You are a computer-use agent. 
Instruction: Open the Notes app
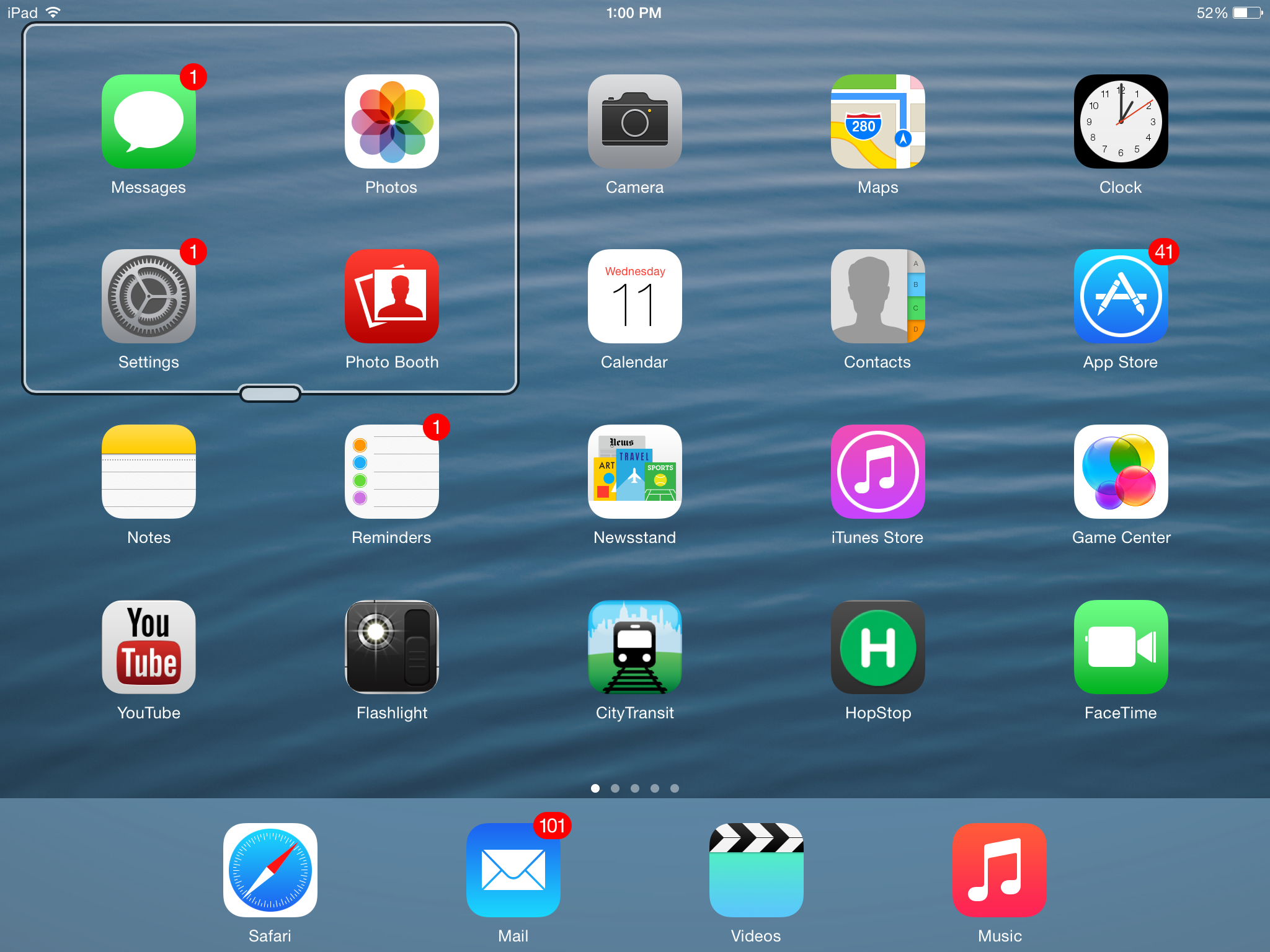coord(148,472)
